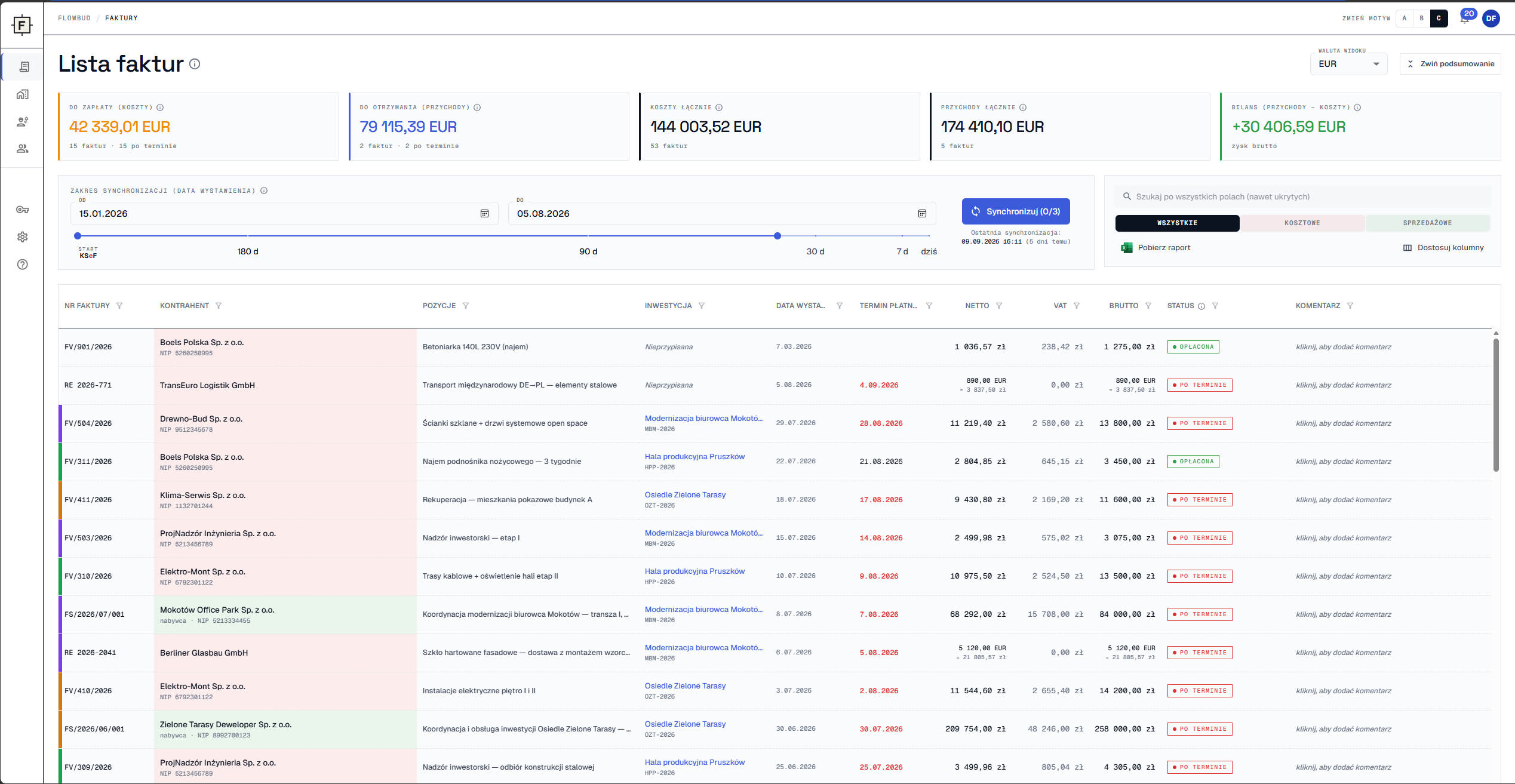Filter the Pozycje column

pyautogui.click(x=466, y=306)
